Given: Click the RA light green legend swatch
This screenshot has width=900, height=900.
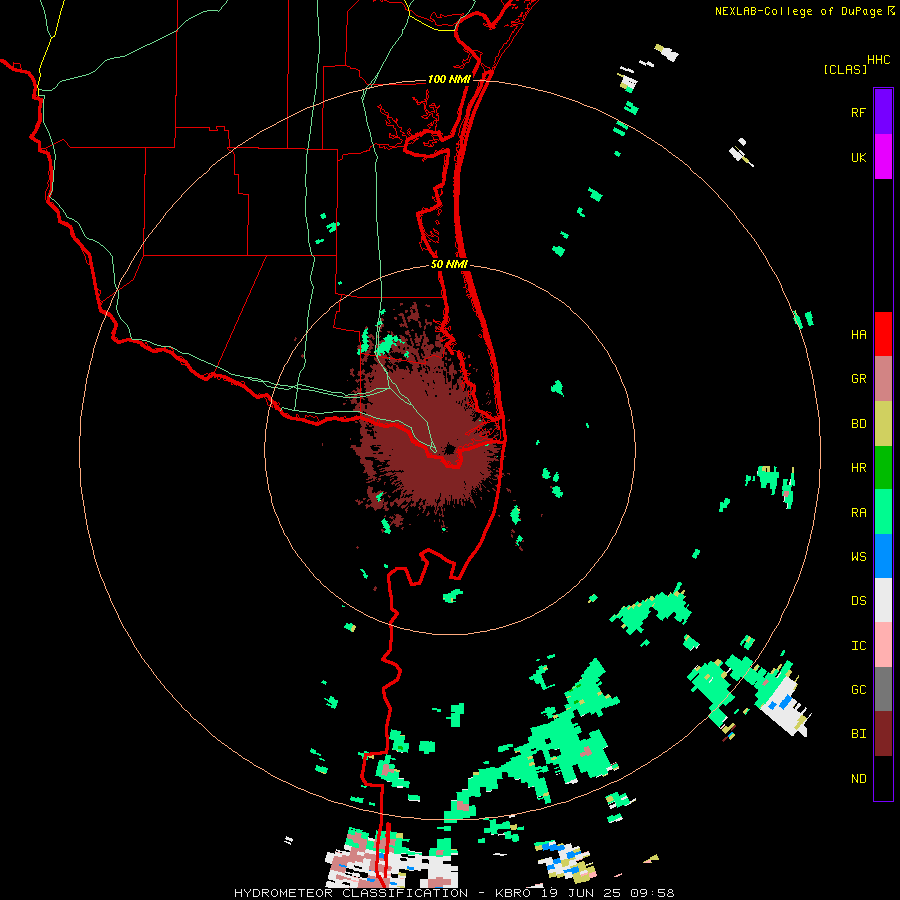Looking at the screenshot, I should coord(883,512).
